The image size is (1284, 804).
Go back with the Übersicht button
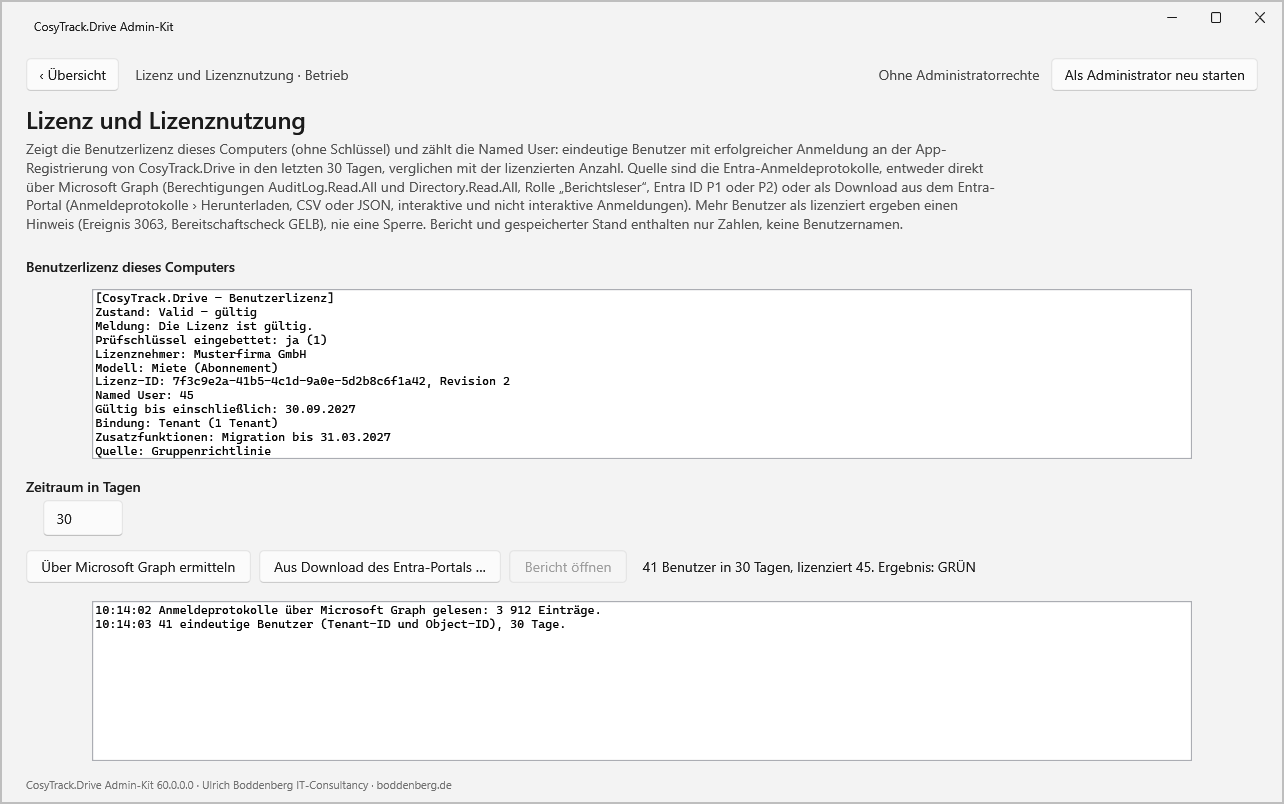(73, 75)
